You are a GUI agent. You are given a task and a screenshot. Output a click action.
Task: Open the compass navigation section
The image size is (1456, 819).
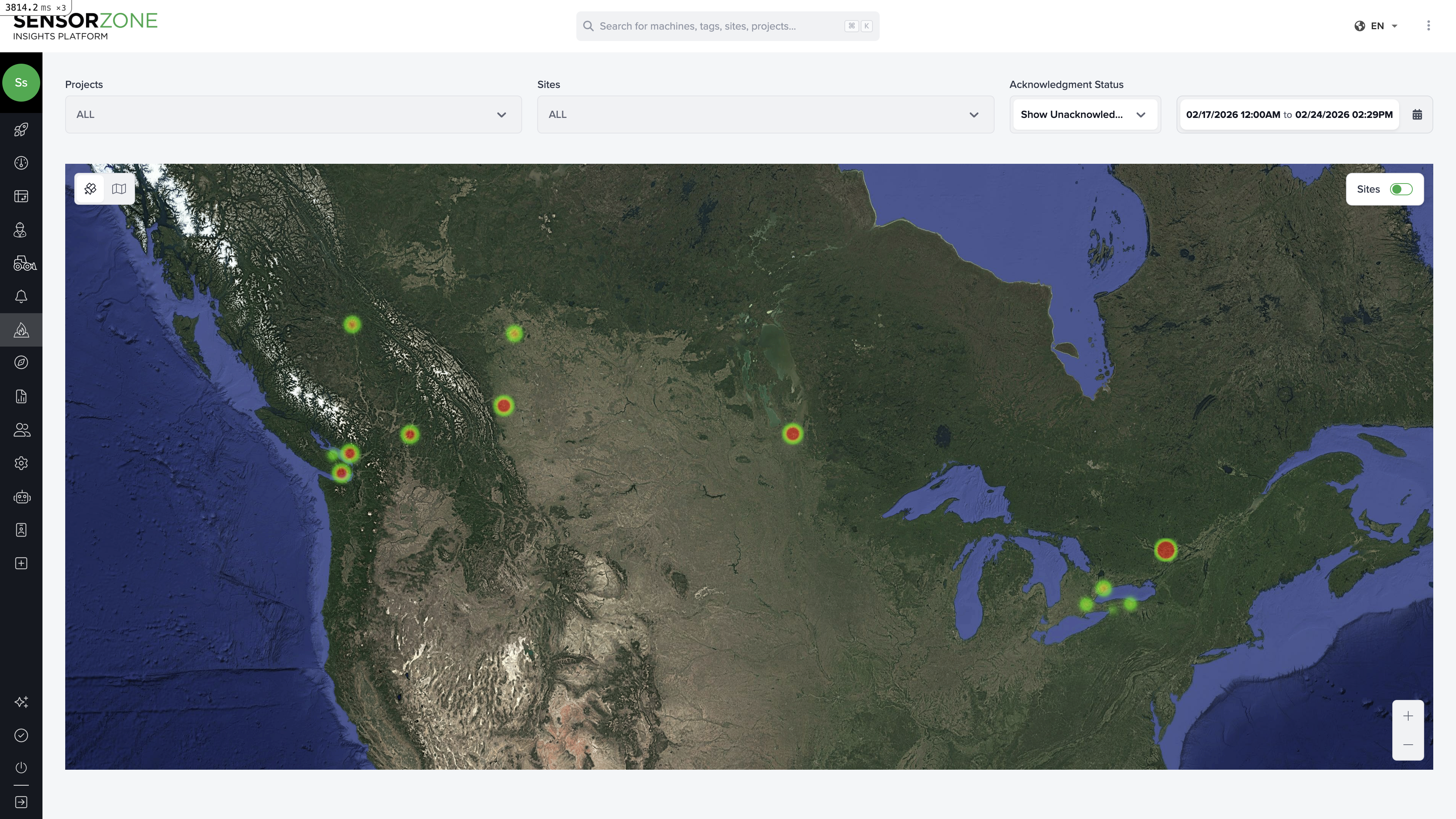(x=21, y=362)
